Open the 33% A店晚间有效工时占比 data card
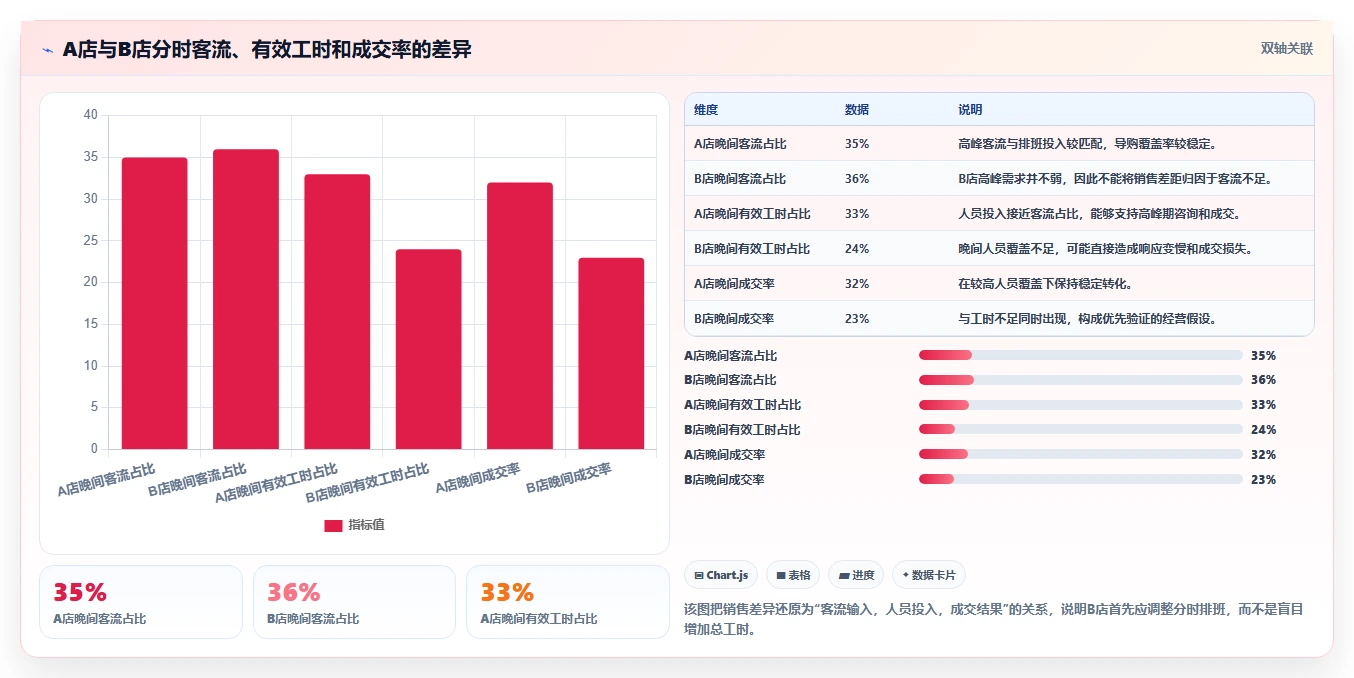The height and width of the screenshot is (678, 1354). pos(568,602)
